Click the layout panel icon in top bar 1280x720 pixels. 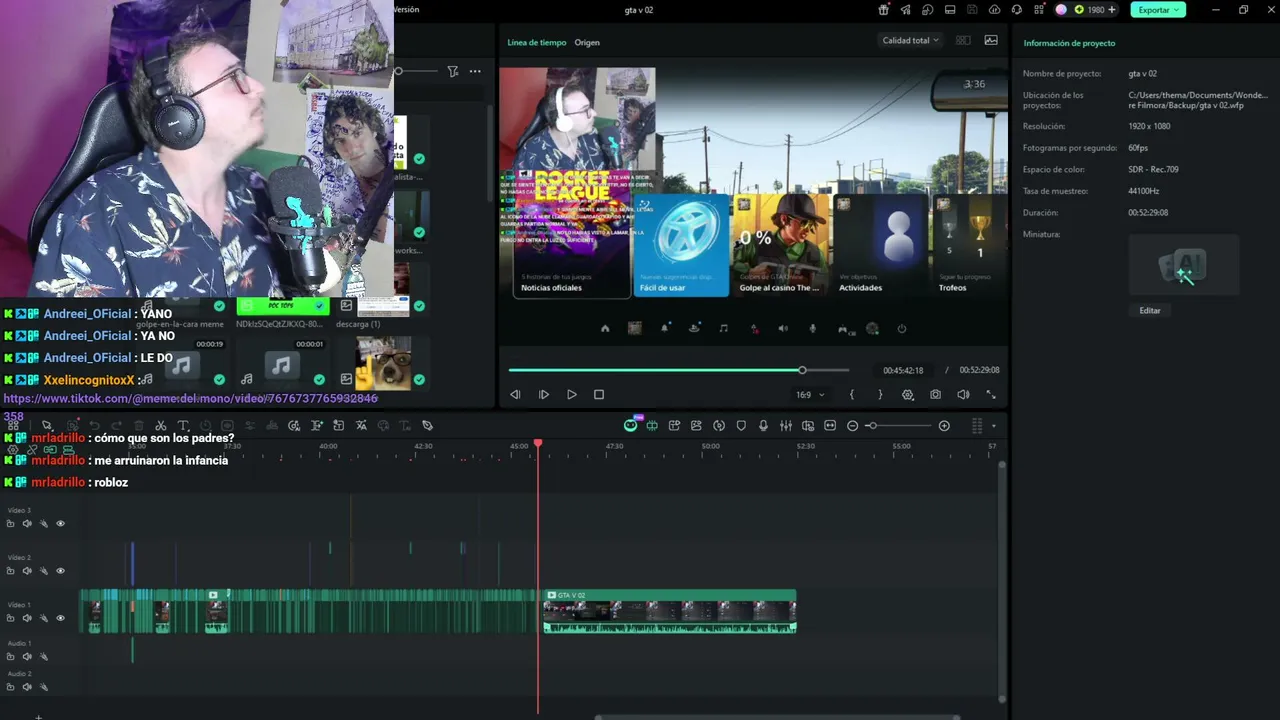click(x=950, y=10)
